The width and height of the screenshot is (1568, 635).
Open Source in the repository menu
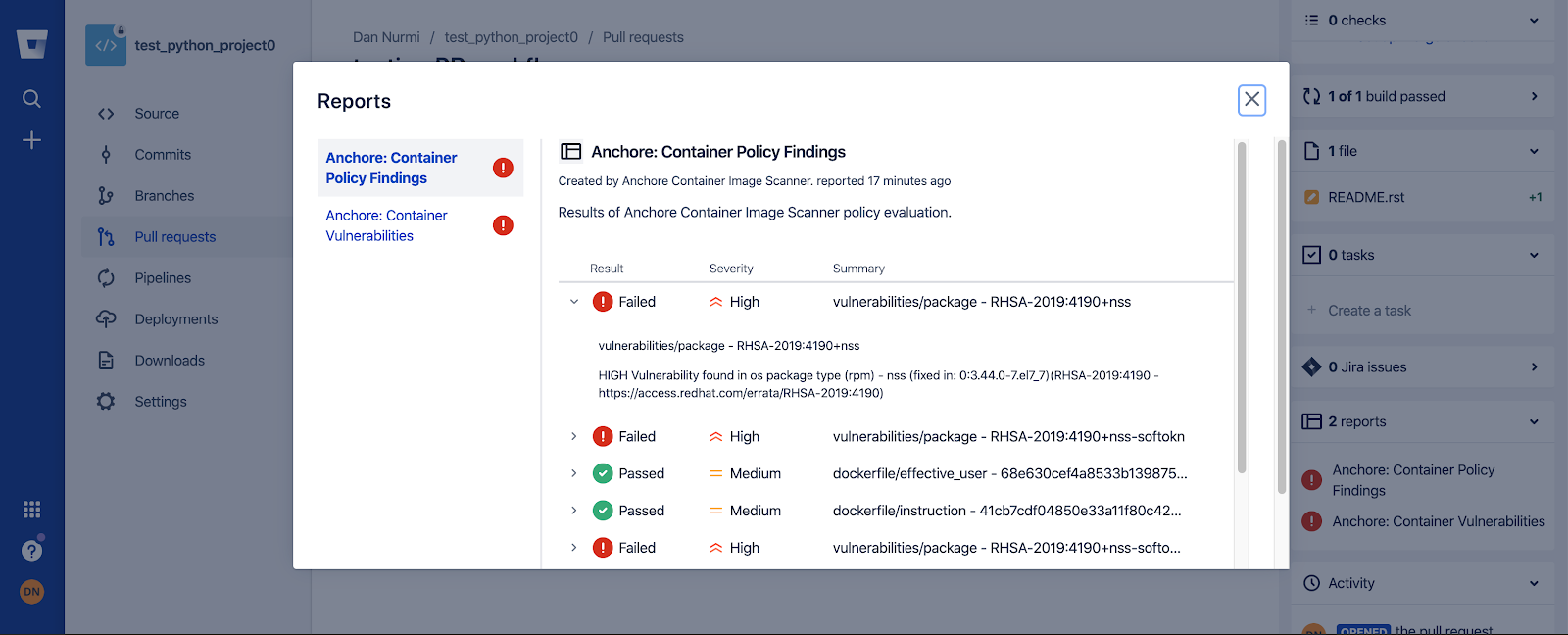point(157,114)
